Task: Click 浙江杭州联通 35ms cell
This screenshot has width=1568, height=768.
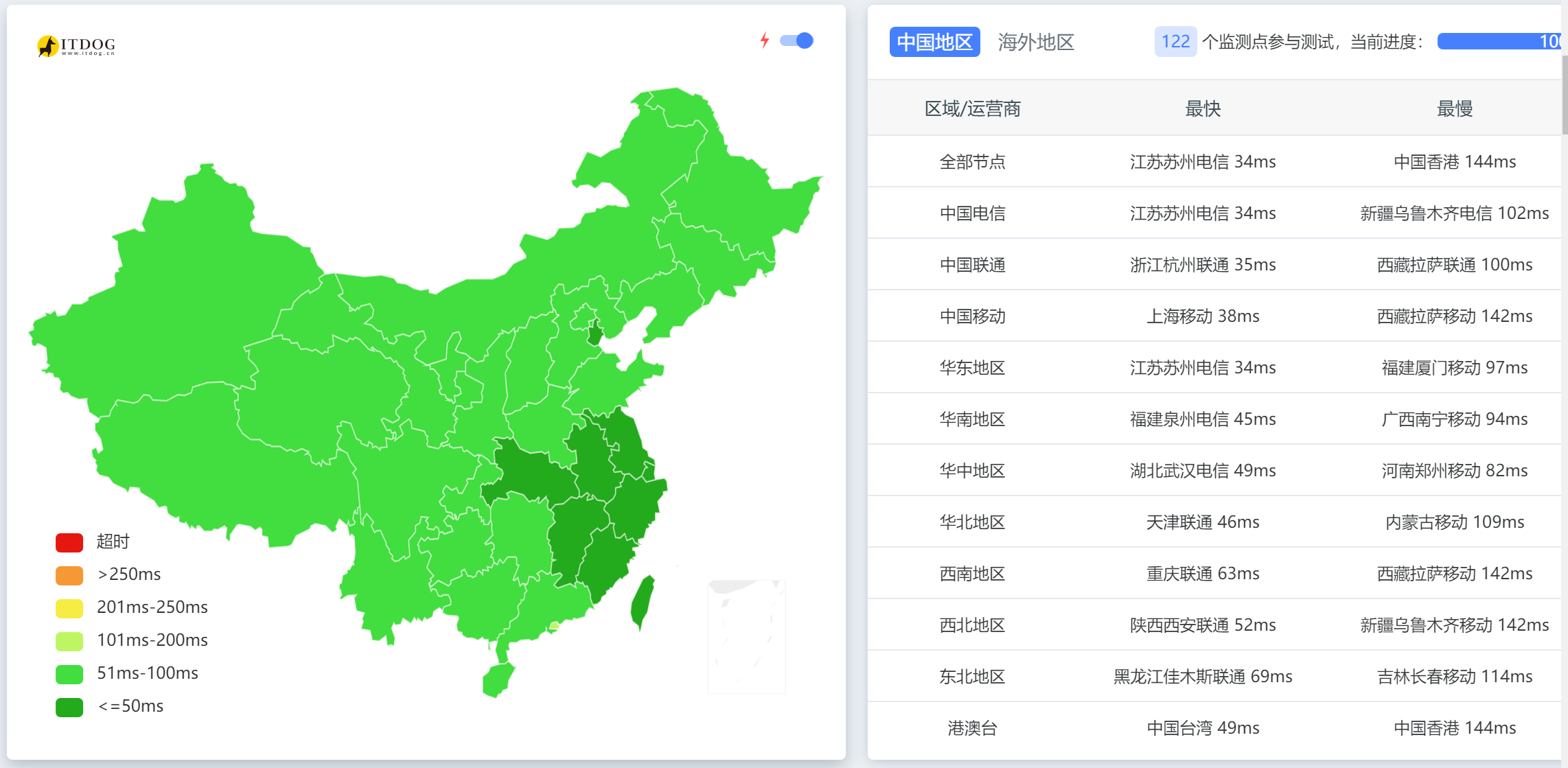Action: tap(1203, 264)
